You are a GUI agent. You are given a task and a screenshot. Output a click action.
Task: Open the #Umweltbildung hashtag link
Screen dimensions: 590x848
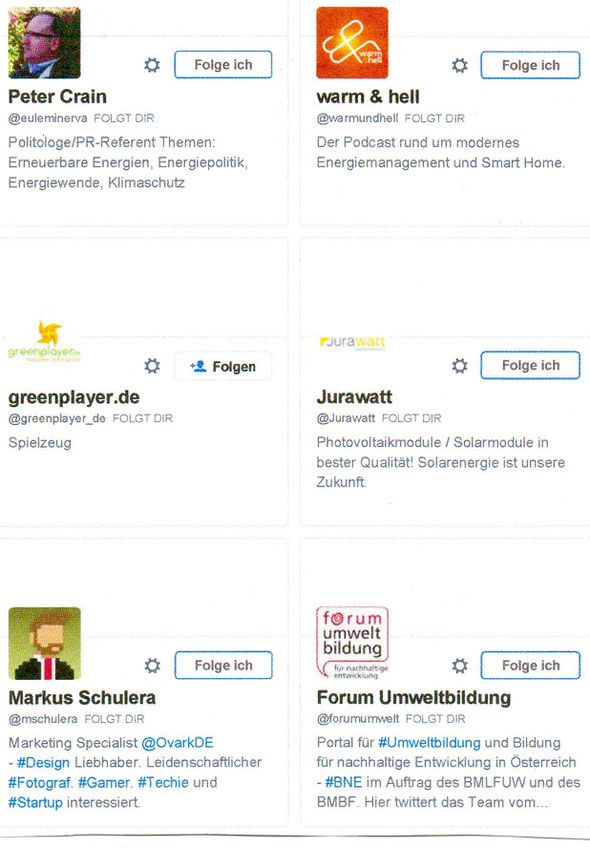[429, 743]
